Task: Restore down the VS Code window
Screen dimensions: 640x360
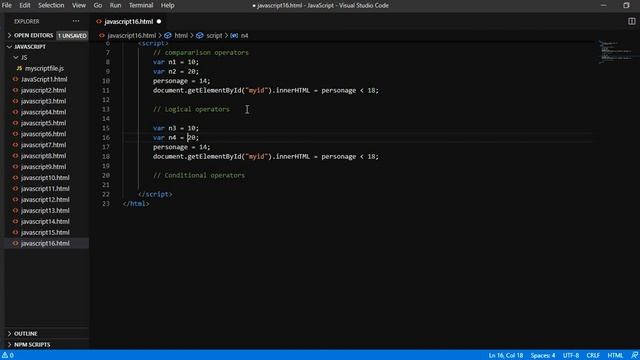Action: click(x=626, y=5)
